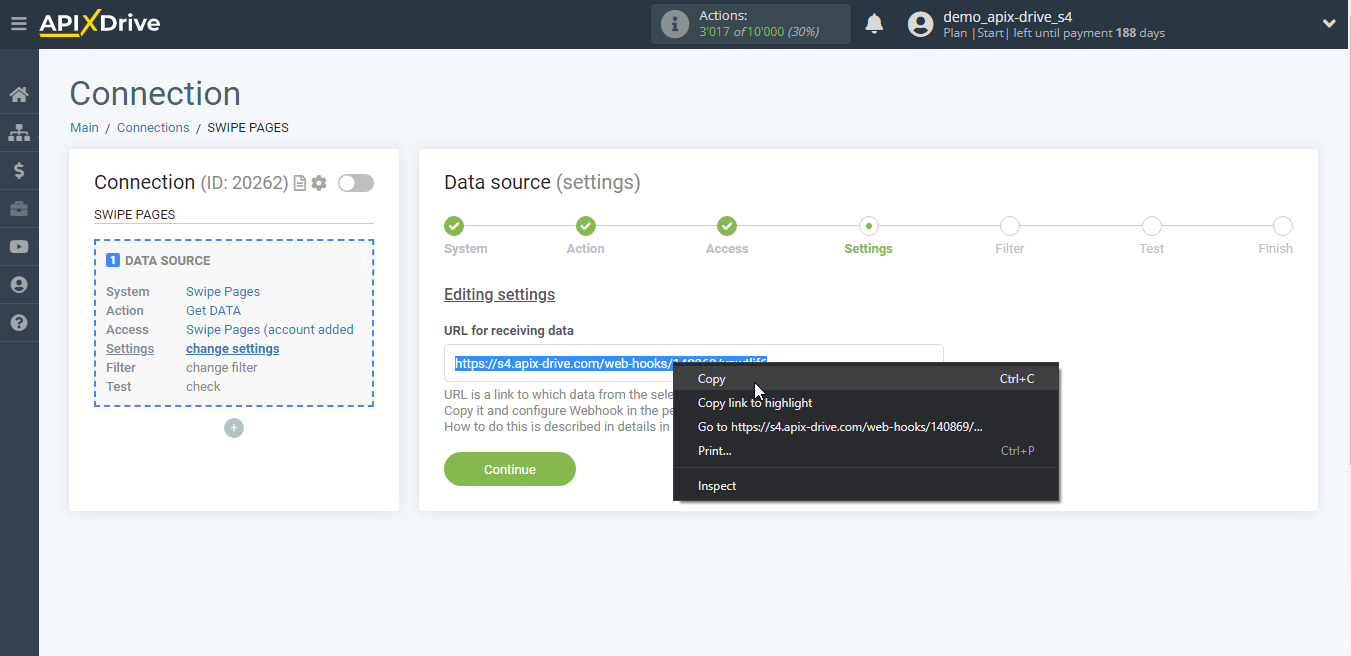Click the demo_apix-drive_s4 username
The image size is (1351, 656).
point(1008,17)
